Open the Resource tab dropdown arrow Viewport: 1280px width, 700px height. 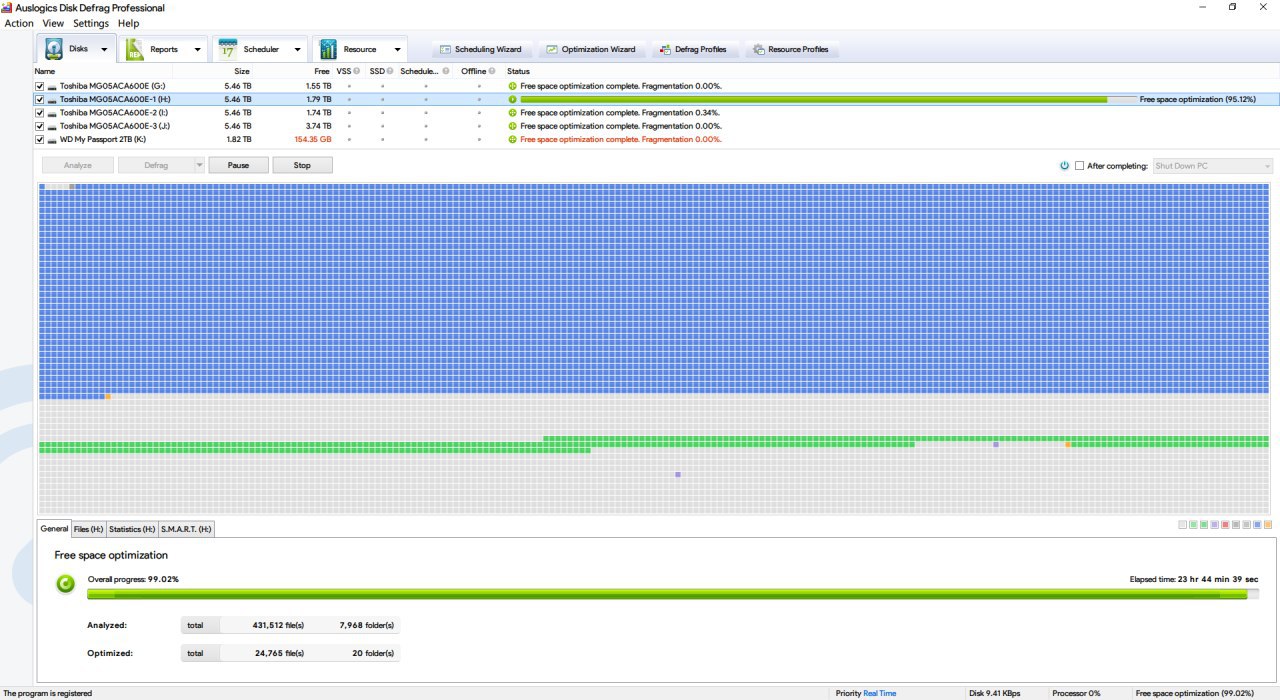coord(397,49)
